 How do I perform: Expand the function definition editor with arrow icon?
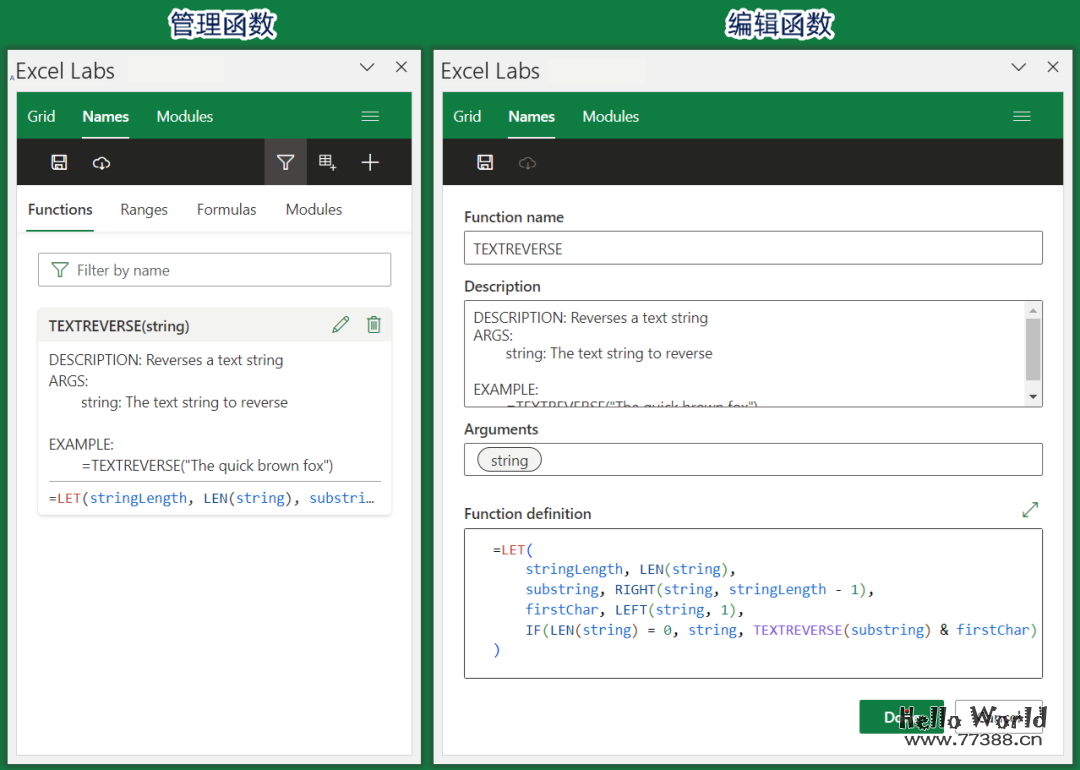[1030, 510]
